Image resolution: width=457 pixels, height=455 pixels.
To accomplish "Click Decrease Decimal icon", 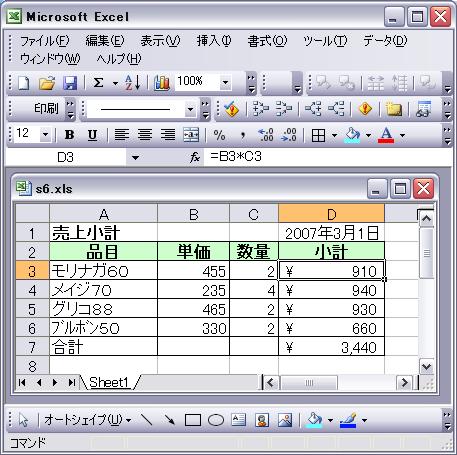I will pos(289,135).
